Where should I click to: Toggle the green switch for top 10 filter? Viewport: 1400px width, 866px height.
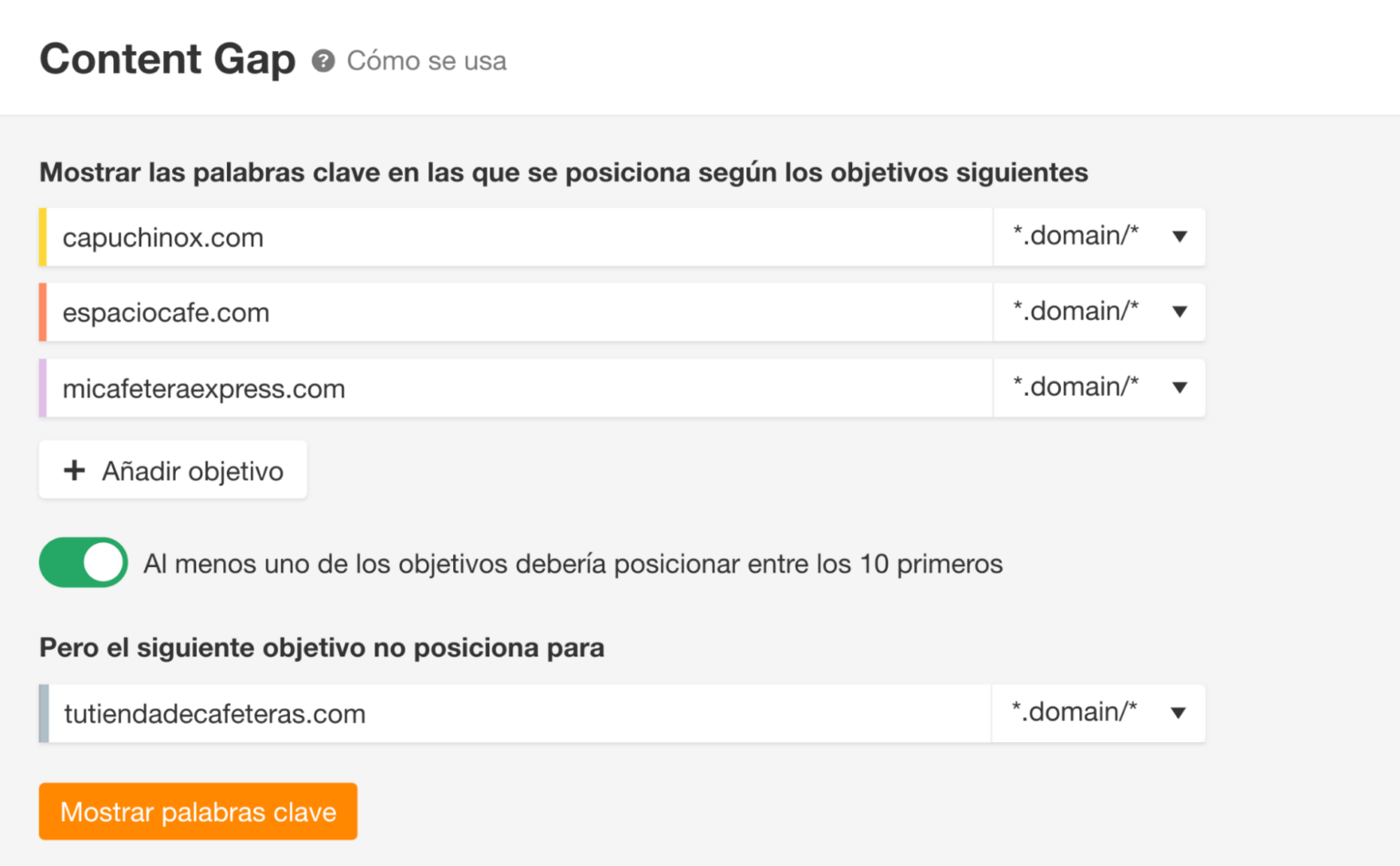click(83, 562)
